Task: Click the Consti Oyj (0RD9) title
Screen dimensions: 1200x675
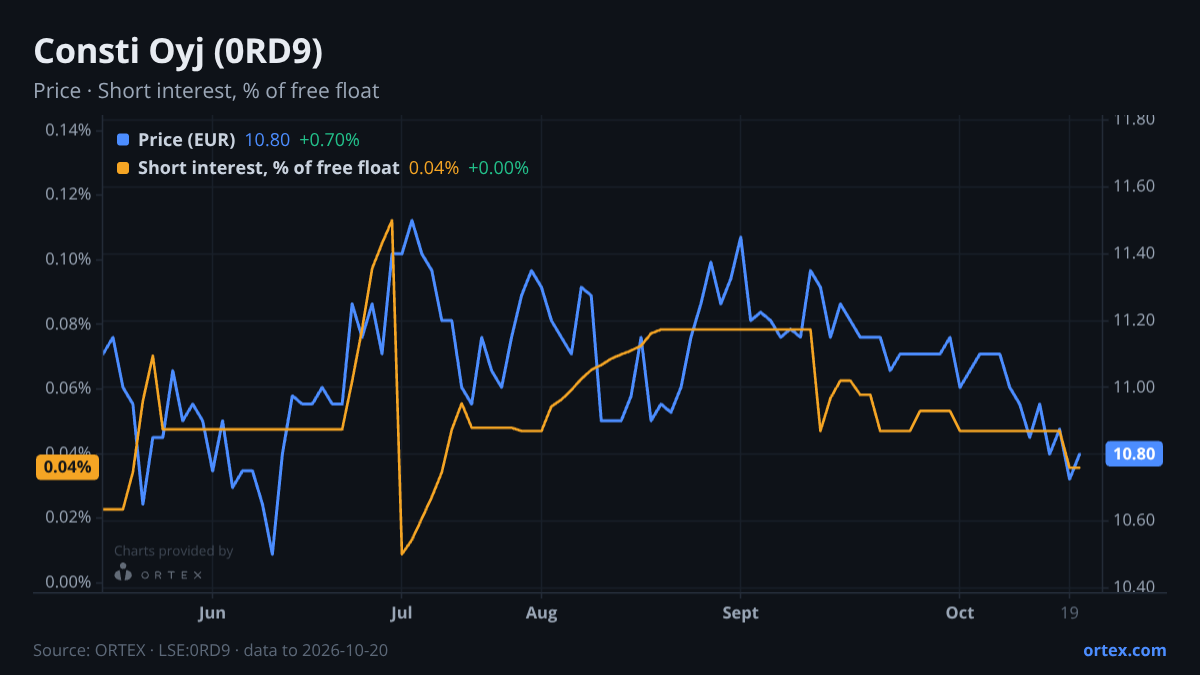Action: [x=178, y=51]
